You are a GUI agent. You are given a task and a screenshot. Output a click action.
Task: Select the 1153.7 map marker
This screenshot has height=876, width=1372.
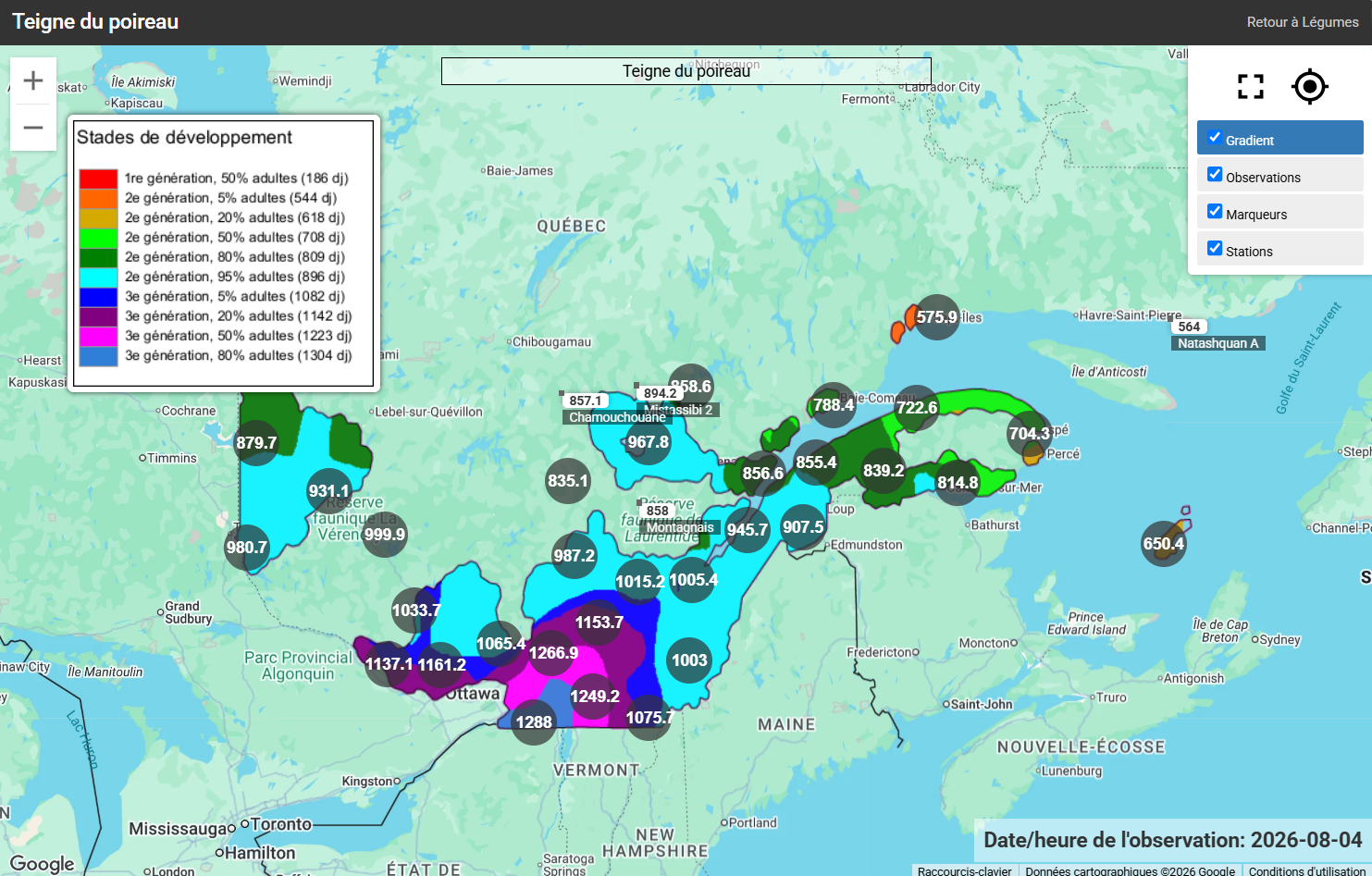[599, 623]
